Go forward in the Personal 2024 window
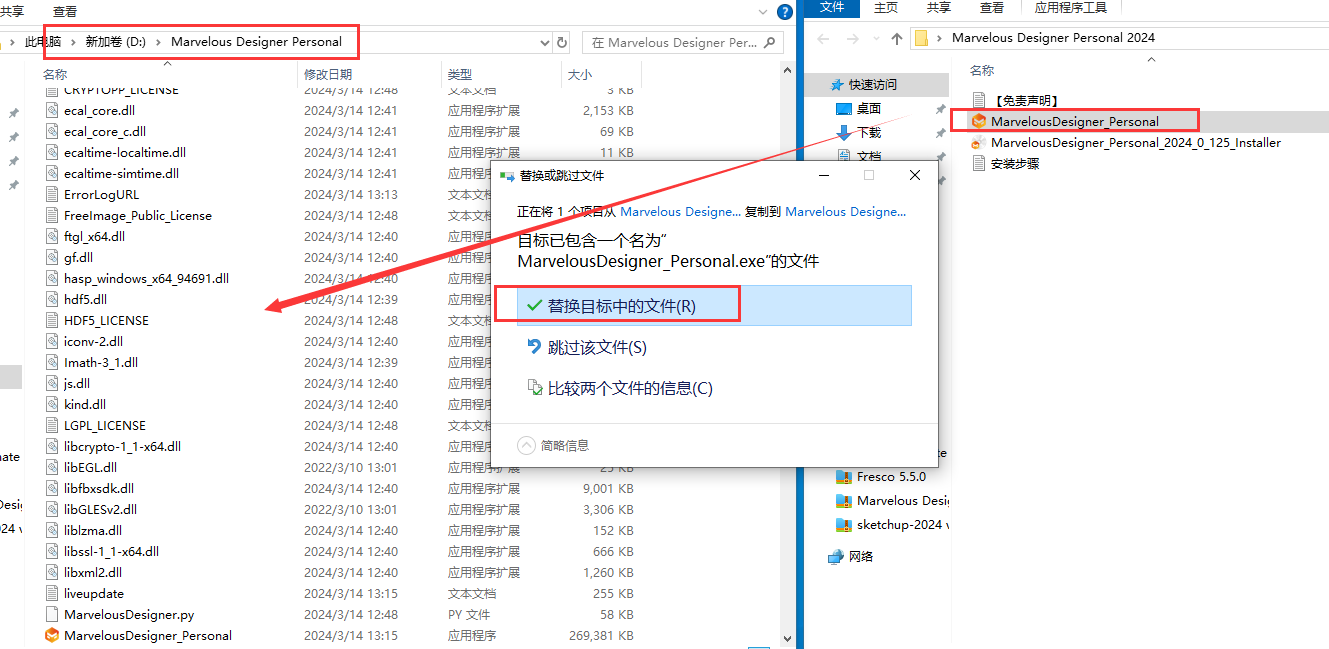 (x=851, y=38)
